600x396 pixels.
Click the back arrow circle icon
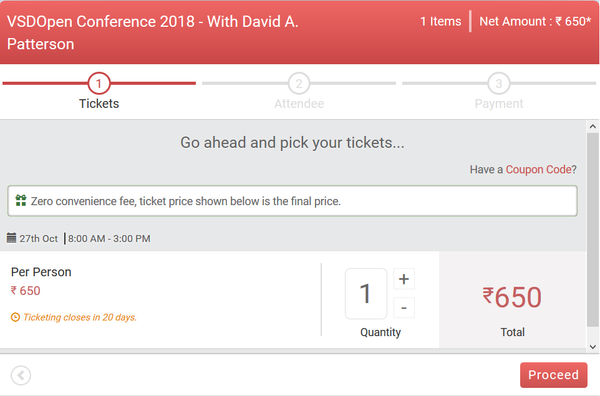point(21,375)
